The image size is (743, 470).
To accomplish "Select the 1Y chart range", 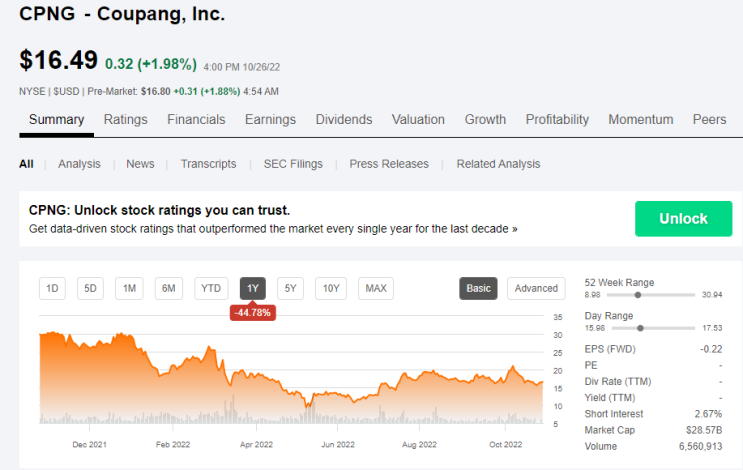I will point(253,289).
